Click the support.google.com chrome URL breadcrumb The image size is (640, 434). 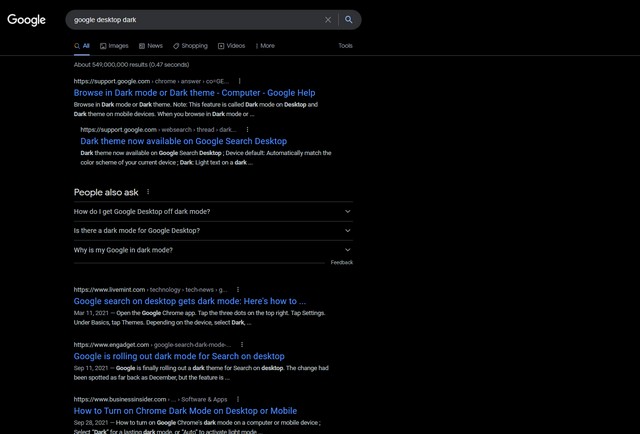coord(151,81)
